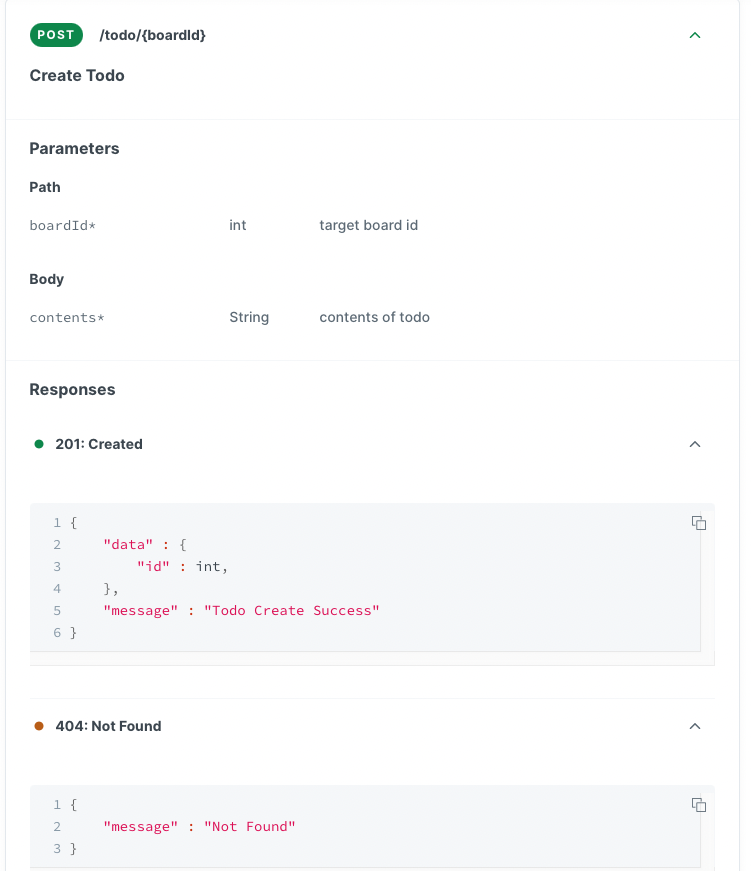Click the Responses section heading
The width and height of the screenshot is (751, 871).
(72, 390)
